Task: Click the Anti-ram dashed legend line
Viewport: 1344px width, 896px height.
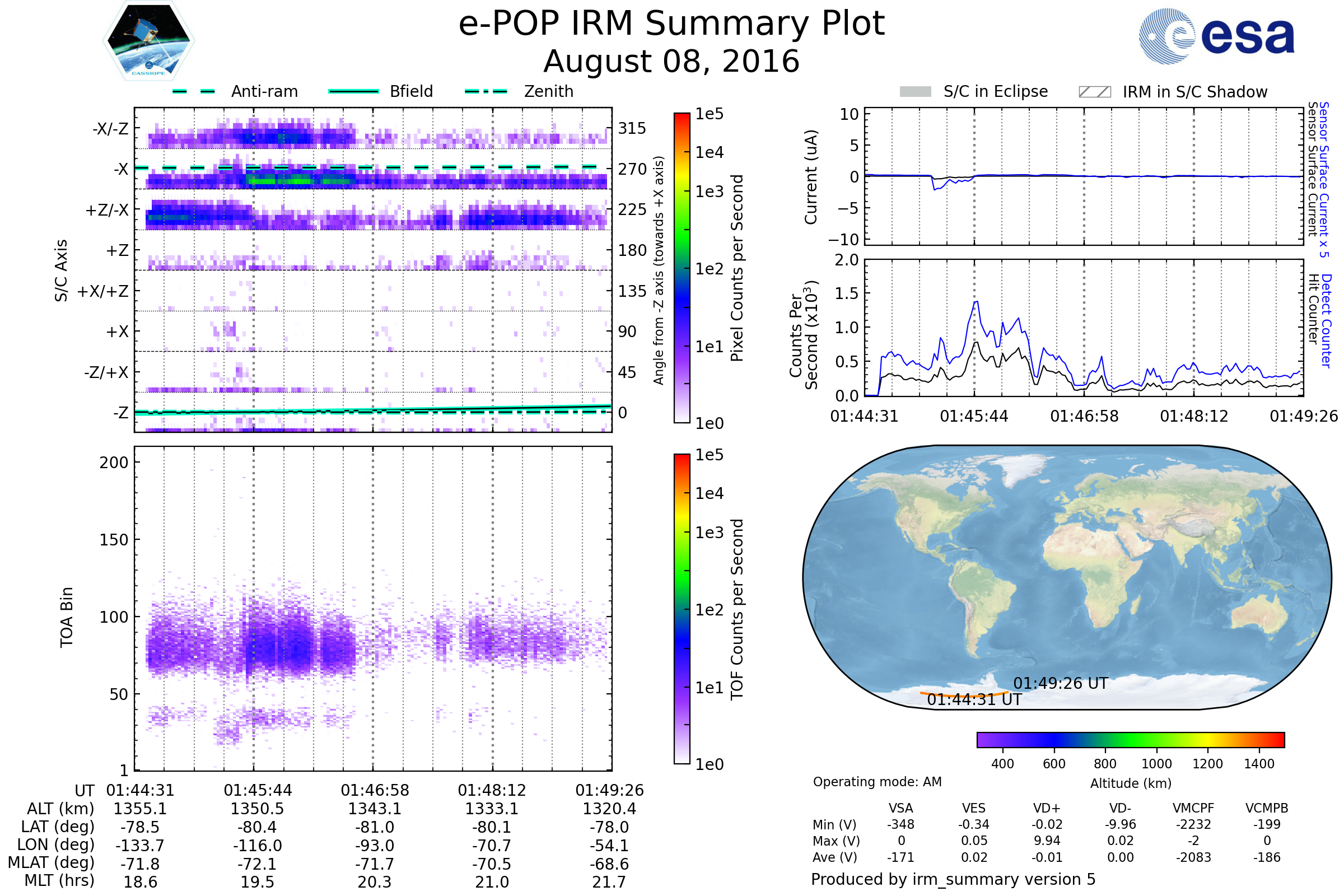Action: tap(194, 91)
